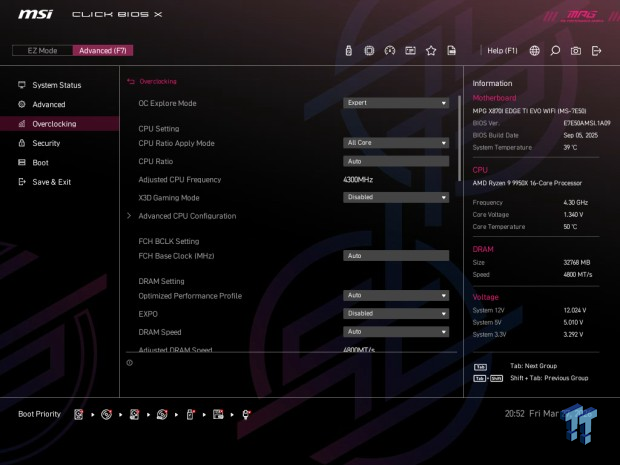Screen dimensions: 620x465
Task: Select network boot plug in Boot Priority
Action: (x=246, y=414)
